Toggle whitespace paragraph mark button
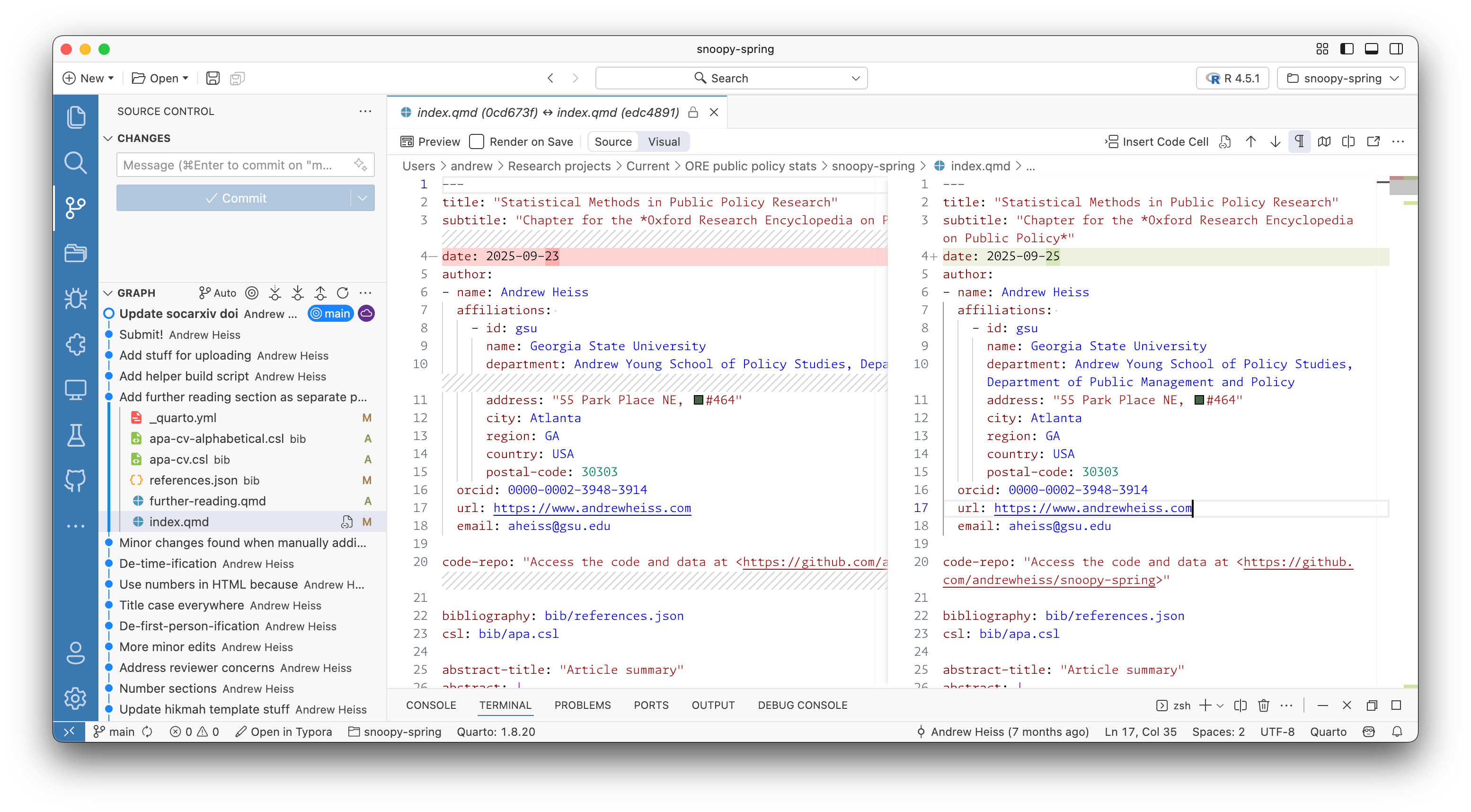 click(x=1299, y=141)
